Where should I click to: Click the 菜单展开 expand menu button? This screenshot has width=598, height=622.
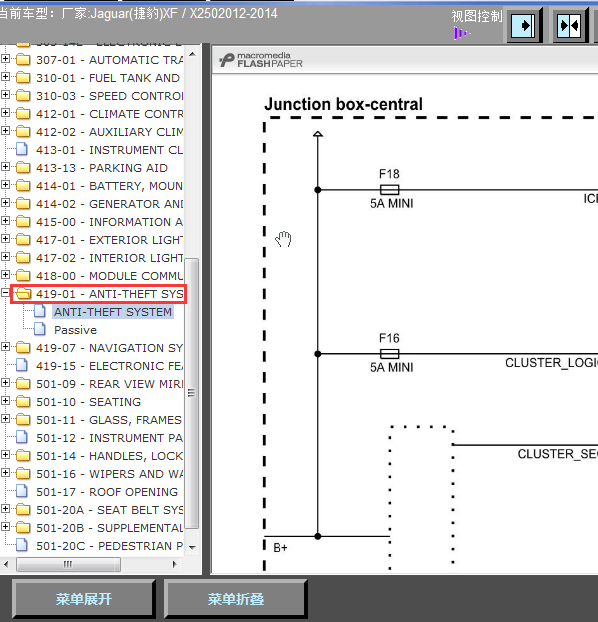(x=84, y=599)
